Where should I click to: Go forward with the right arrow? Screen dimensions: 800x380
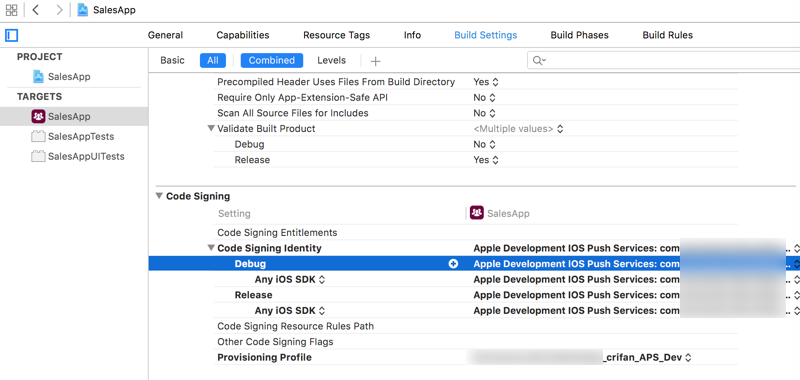point(59,10)
